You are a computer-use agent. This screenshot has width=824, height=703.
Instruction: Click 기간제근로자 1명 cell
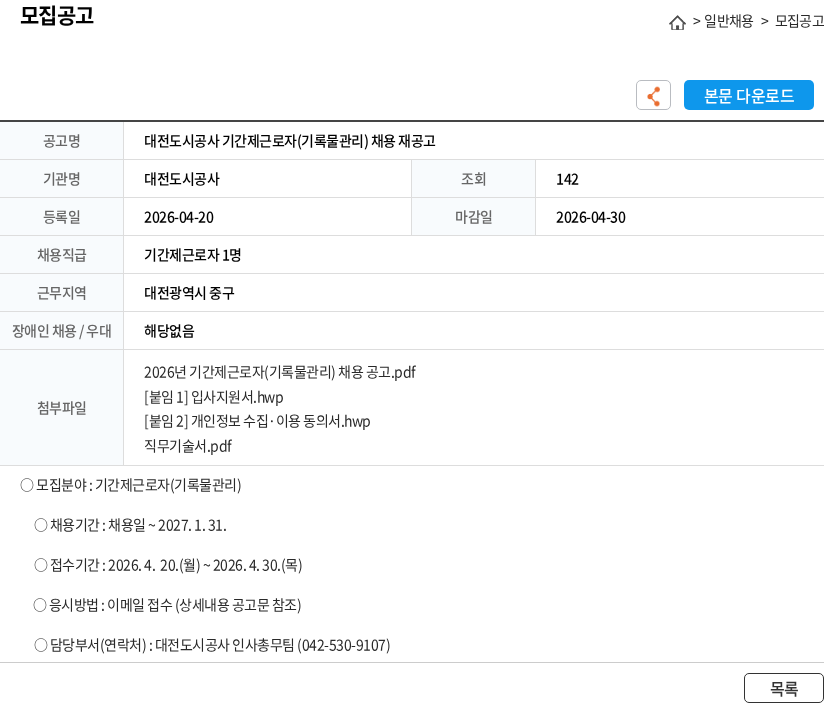tap(192, 255)
